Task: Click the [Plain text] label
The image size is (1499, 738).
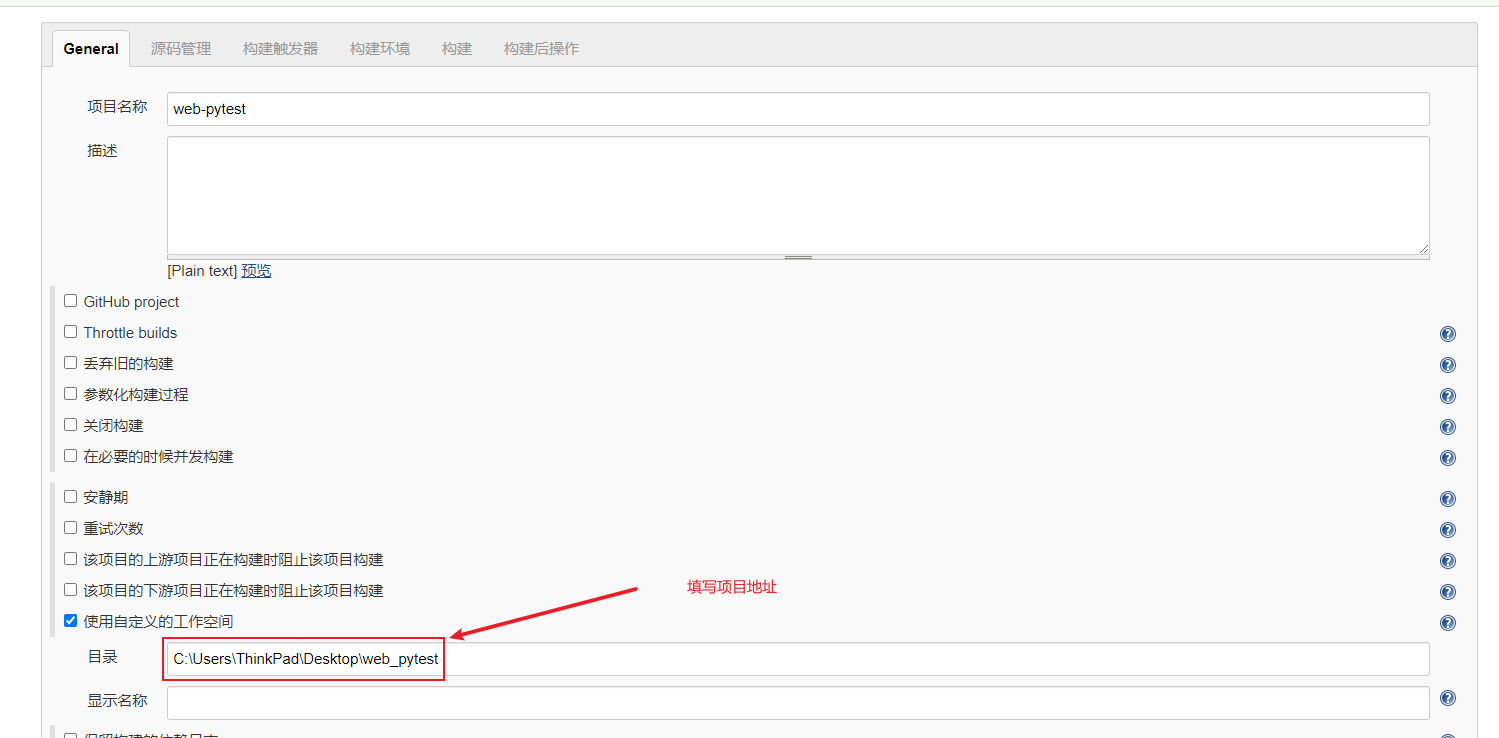Action: [x=202, y=271]
